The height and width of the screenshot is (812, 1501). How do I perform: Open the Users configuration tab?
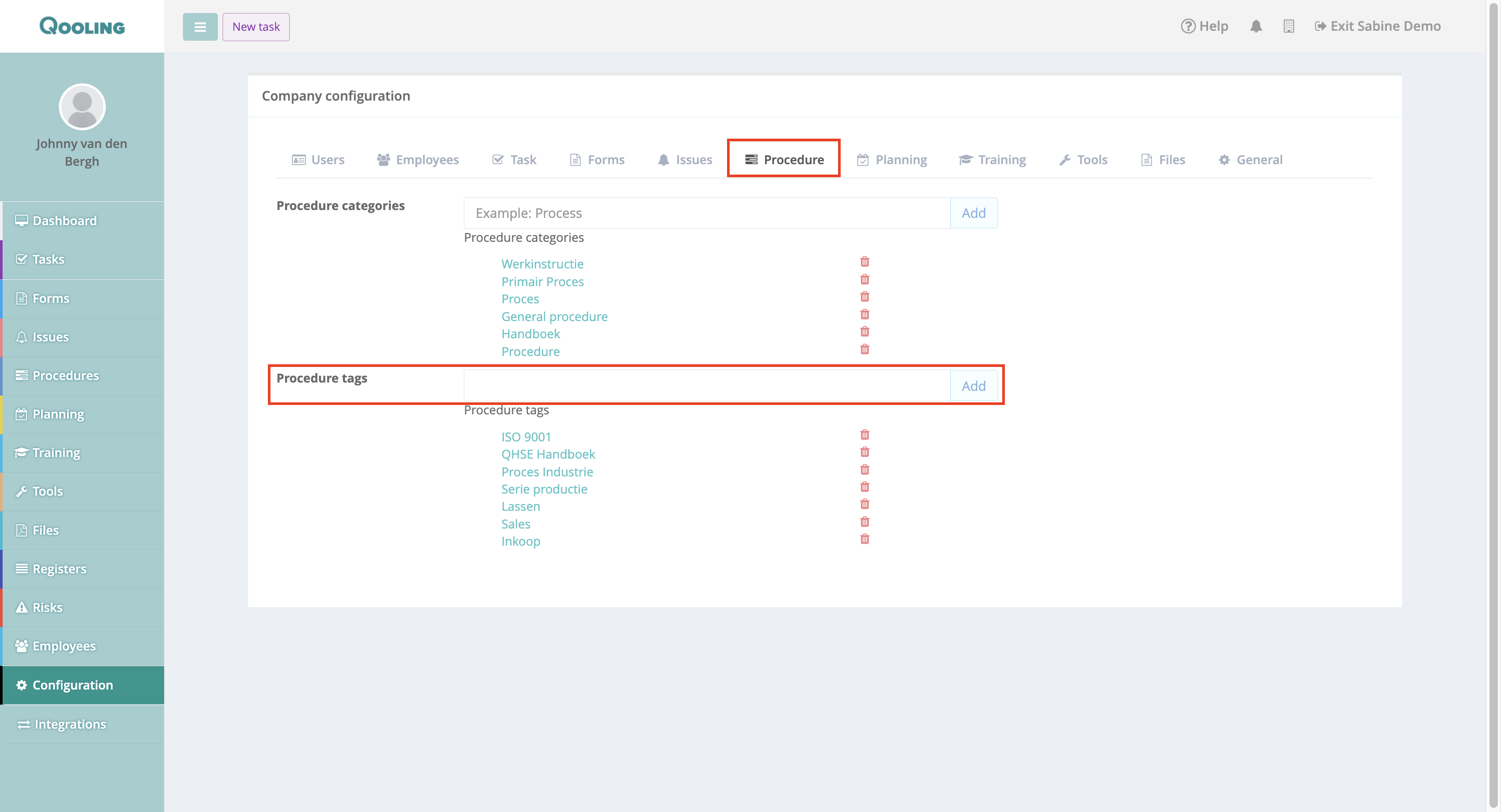pyautogui.click(x=318, y=159)
